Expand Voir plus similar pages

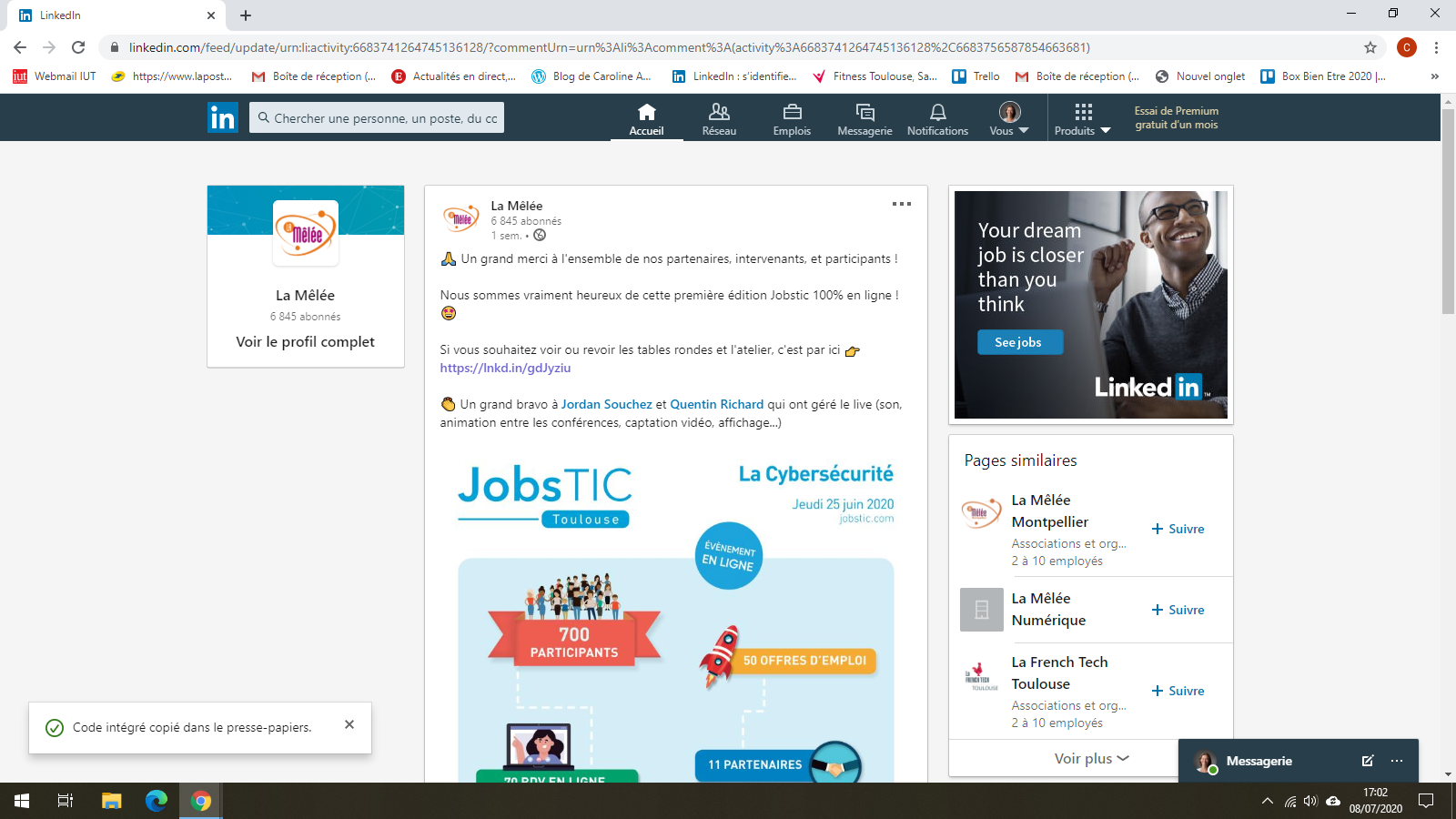pos(1091,758)
